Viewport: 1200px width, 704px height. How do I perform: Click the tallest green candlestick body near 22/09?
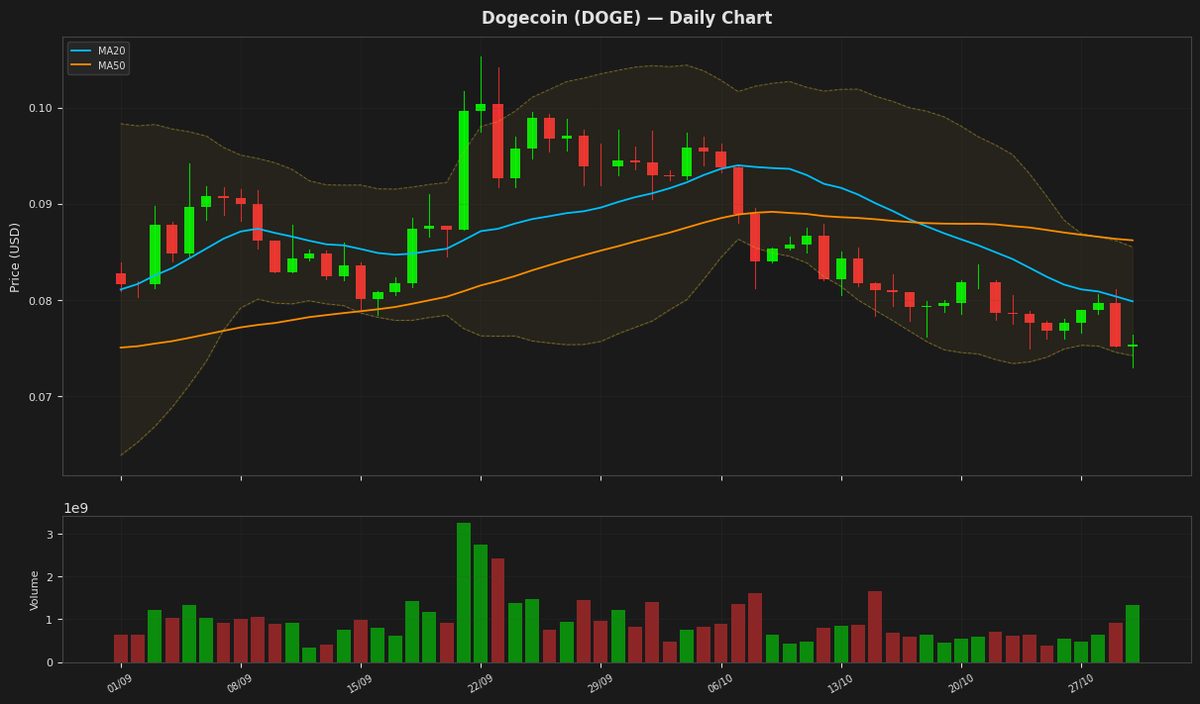point(464,170)
